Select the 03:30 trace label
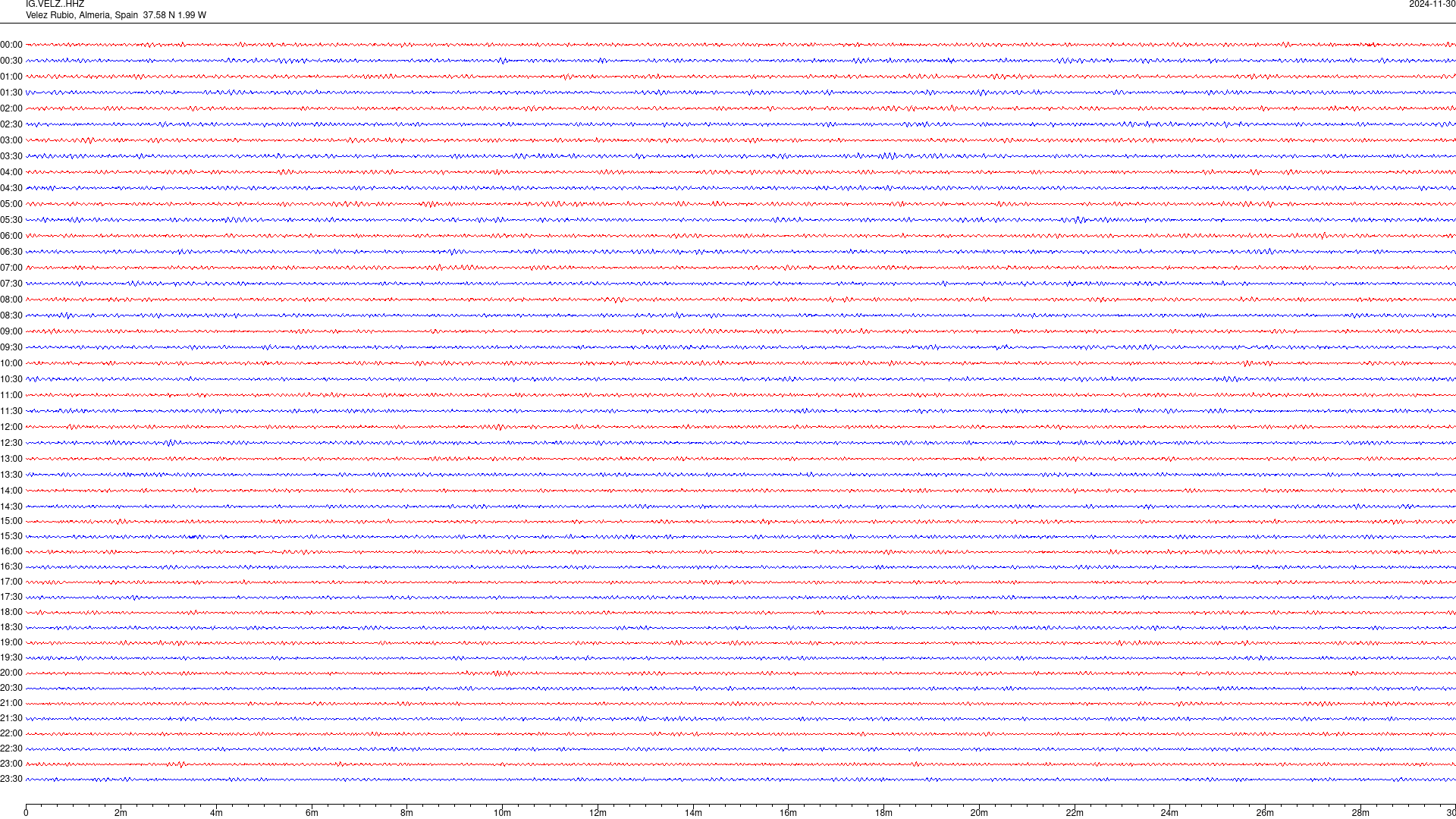The image size is (1456, 819). [11, 156]
